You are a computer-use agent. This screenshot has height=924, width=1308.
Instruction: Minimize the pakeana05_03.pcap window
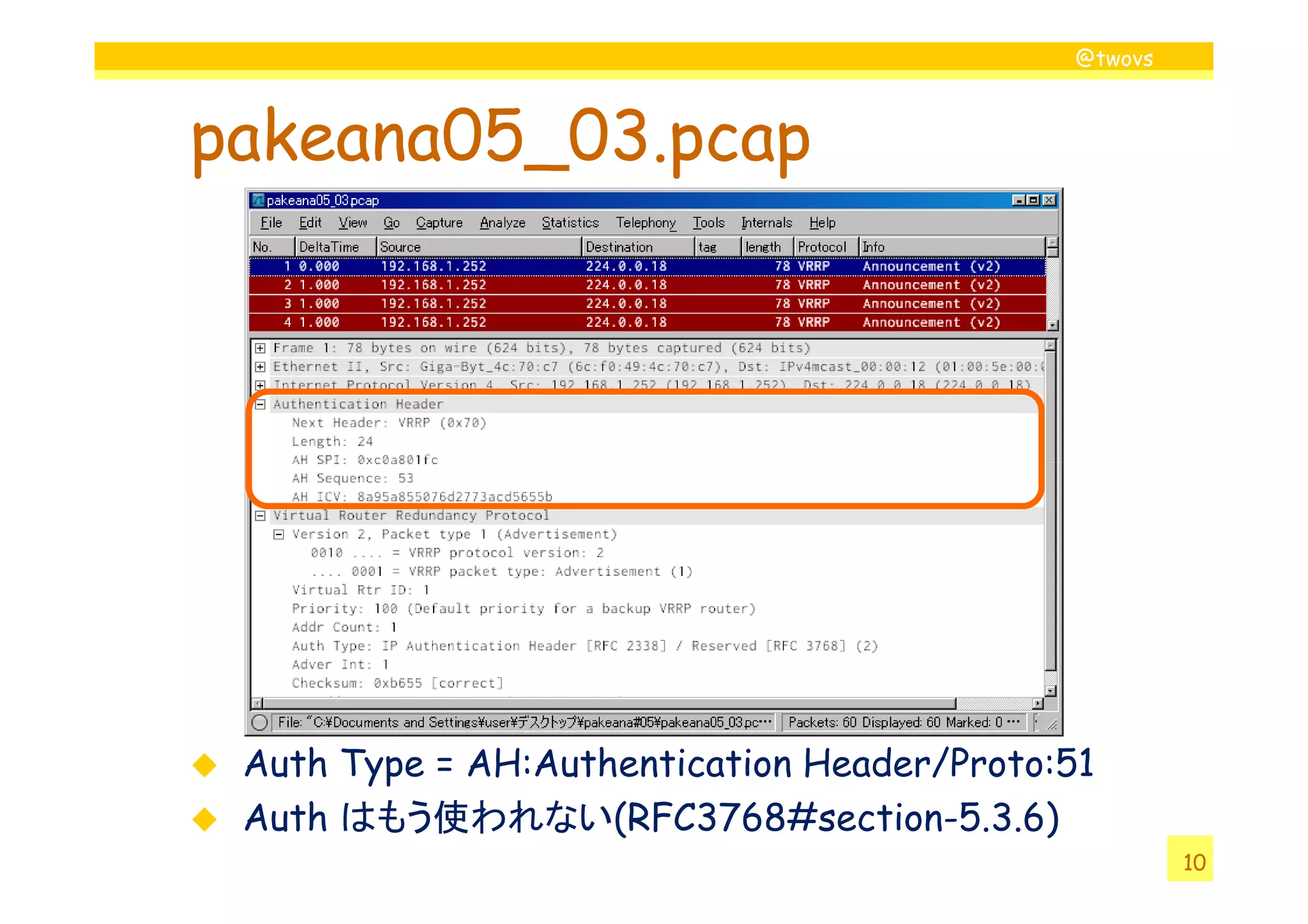click(x=1018, y=201)
